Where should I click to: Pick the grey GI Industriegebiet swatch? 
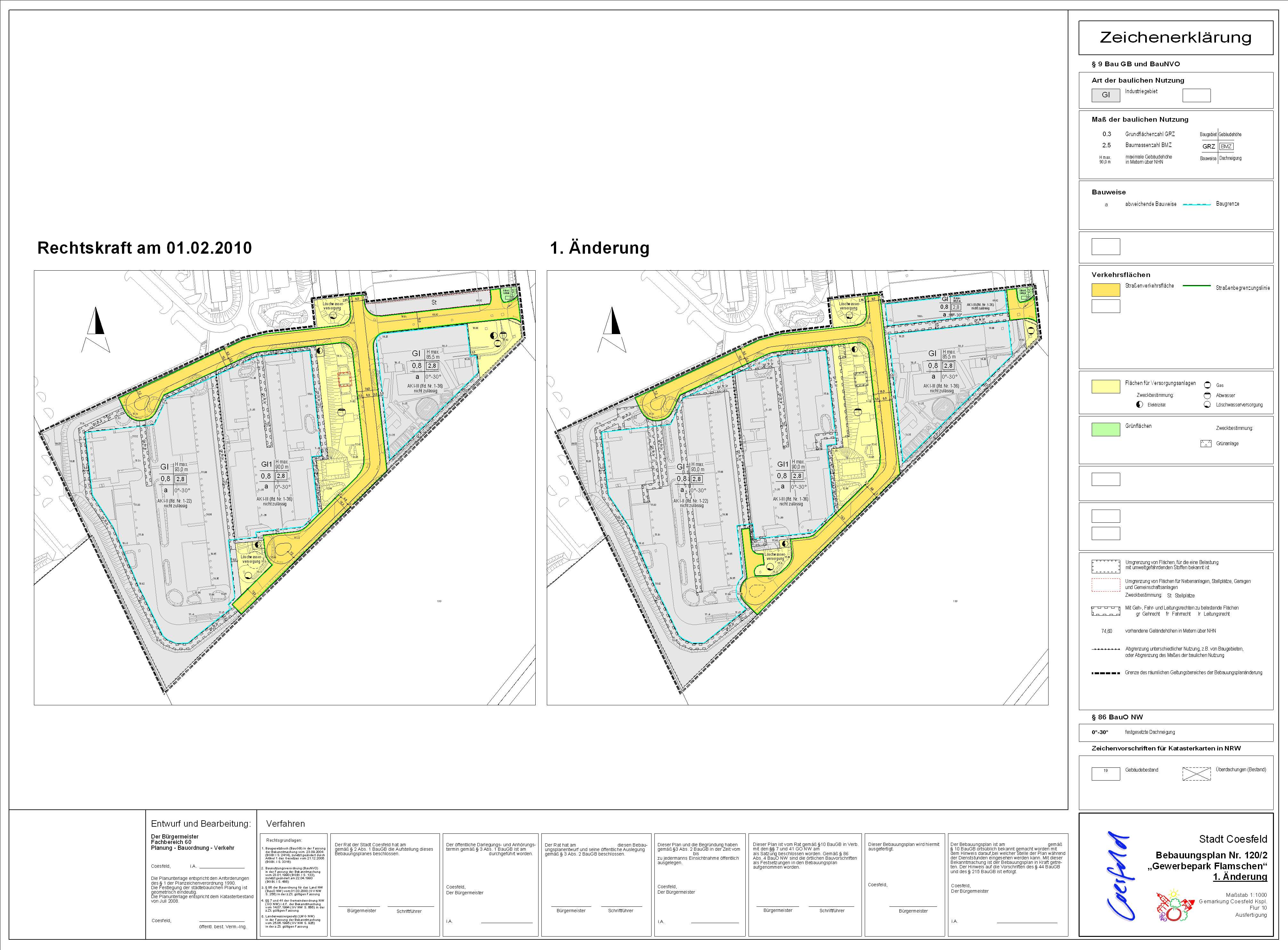pyautogui.click(x=1106, y=95)
